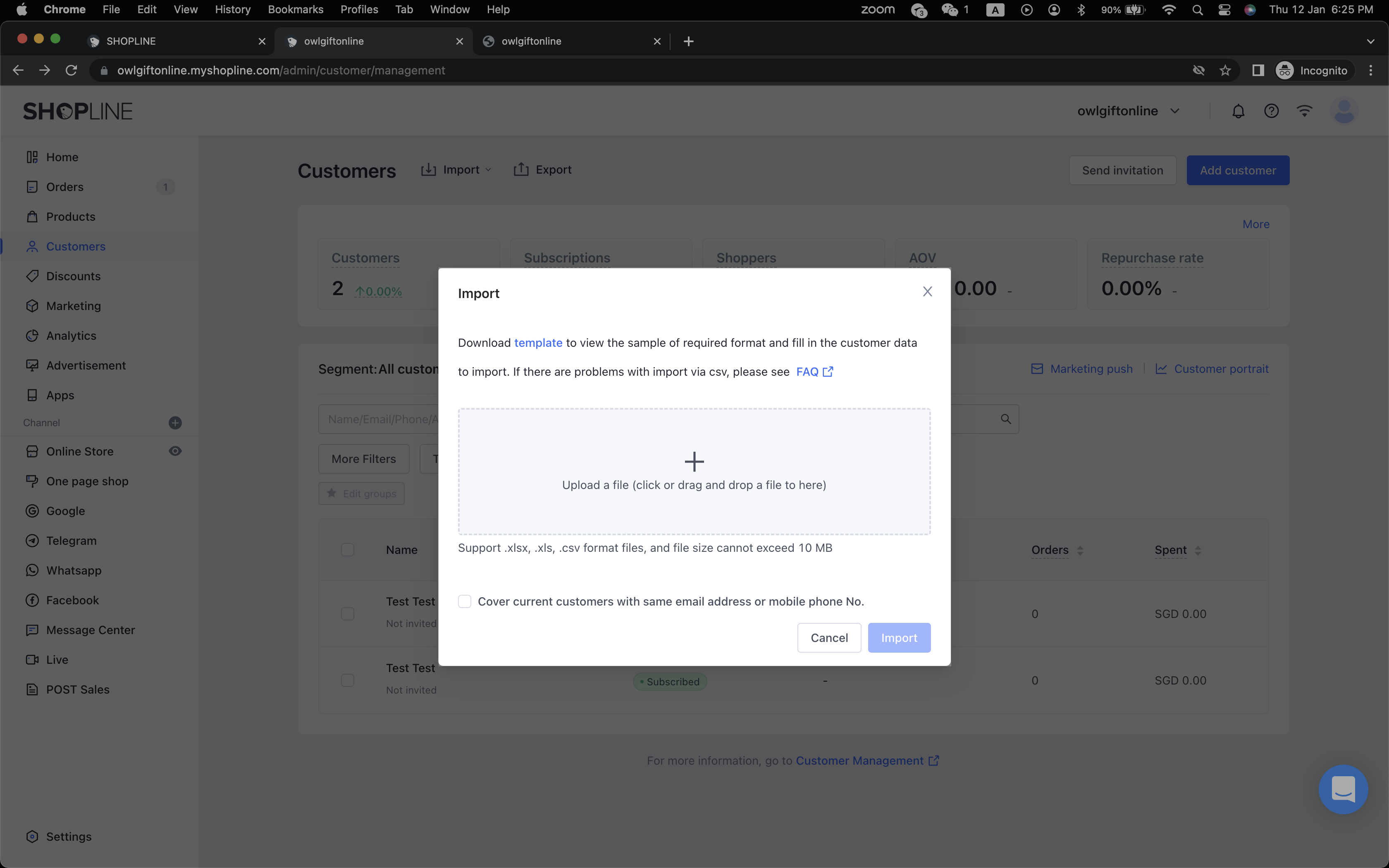Click the file upload drop area
Image resolution: width=1389 pixels, height=868 pixels.
pyautogui.click(x=694, y=471)
